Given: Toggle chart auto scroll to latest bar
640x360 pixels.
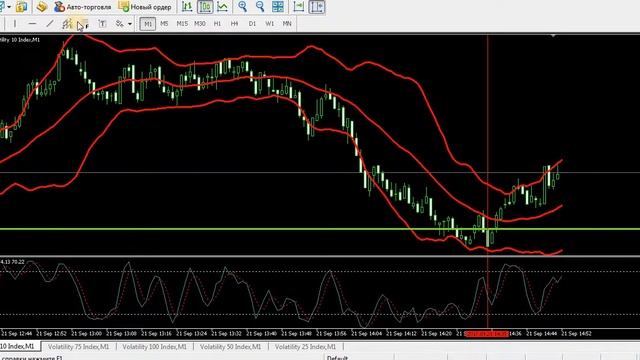Looking at the screenshot, I should point(299,7).
